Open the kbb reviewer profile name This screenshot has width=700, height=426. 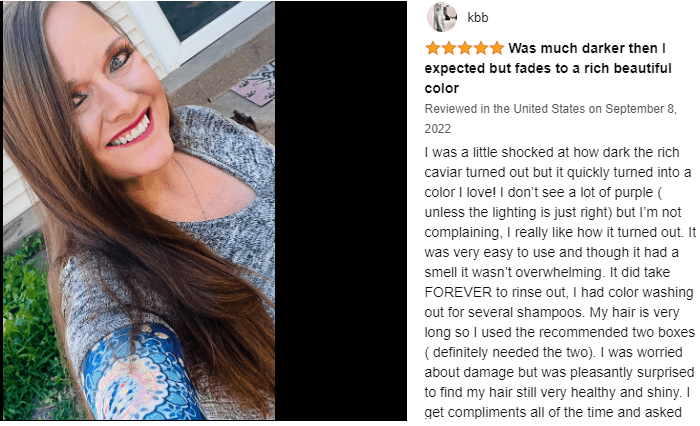pos(478,17)
